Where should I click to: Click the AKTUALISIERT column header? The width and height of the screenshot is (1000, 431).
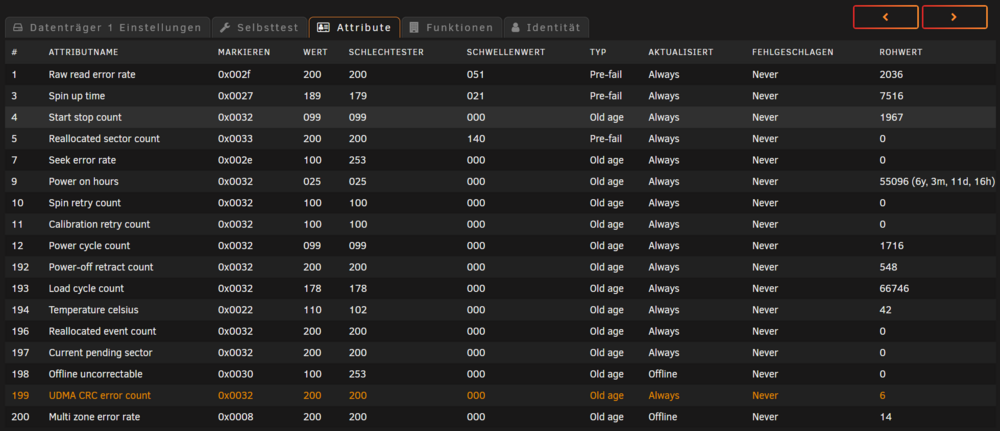tap(680, 52)
